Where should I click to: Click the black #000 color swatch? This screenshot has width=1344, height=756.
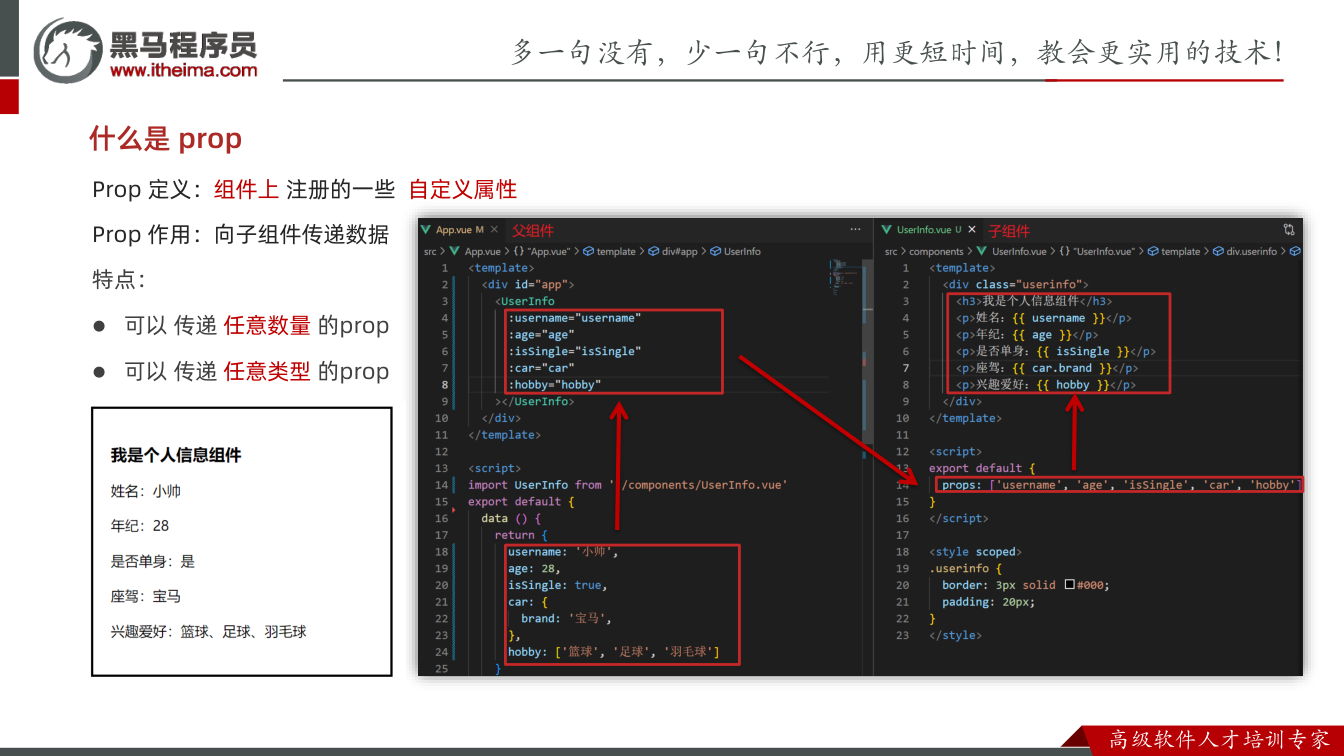[1070, 585]
